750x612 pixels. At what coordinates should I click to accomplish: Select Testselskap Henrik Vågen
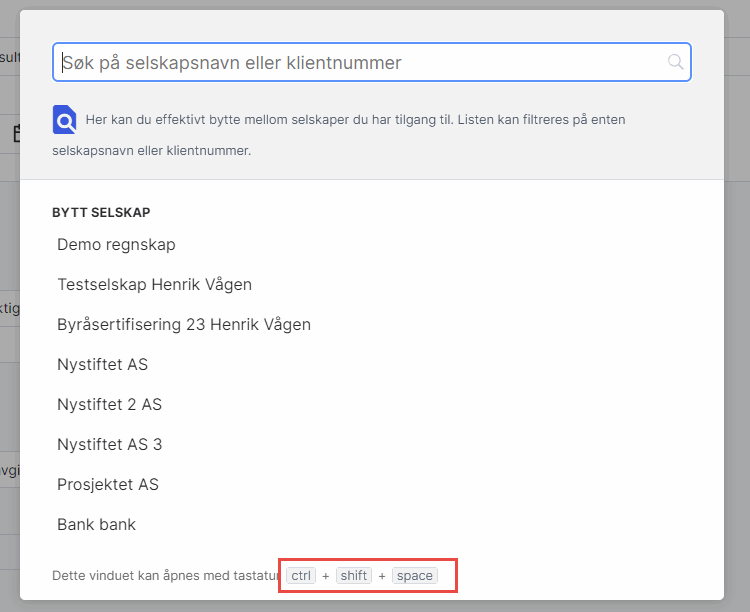coord(154,284)
